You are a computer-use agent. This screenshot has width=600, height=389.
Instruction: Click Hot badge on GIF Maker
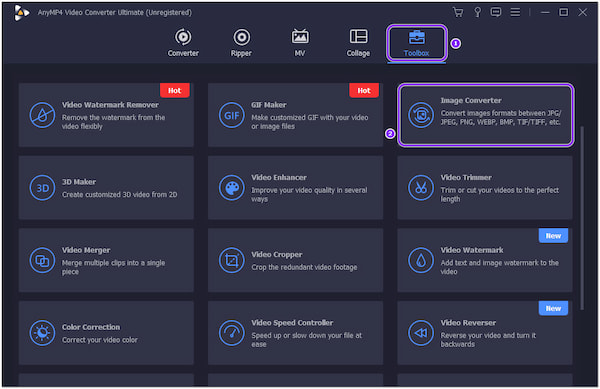(x=364, y=91)
